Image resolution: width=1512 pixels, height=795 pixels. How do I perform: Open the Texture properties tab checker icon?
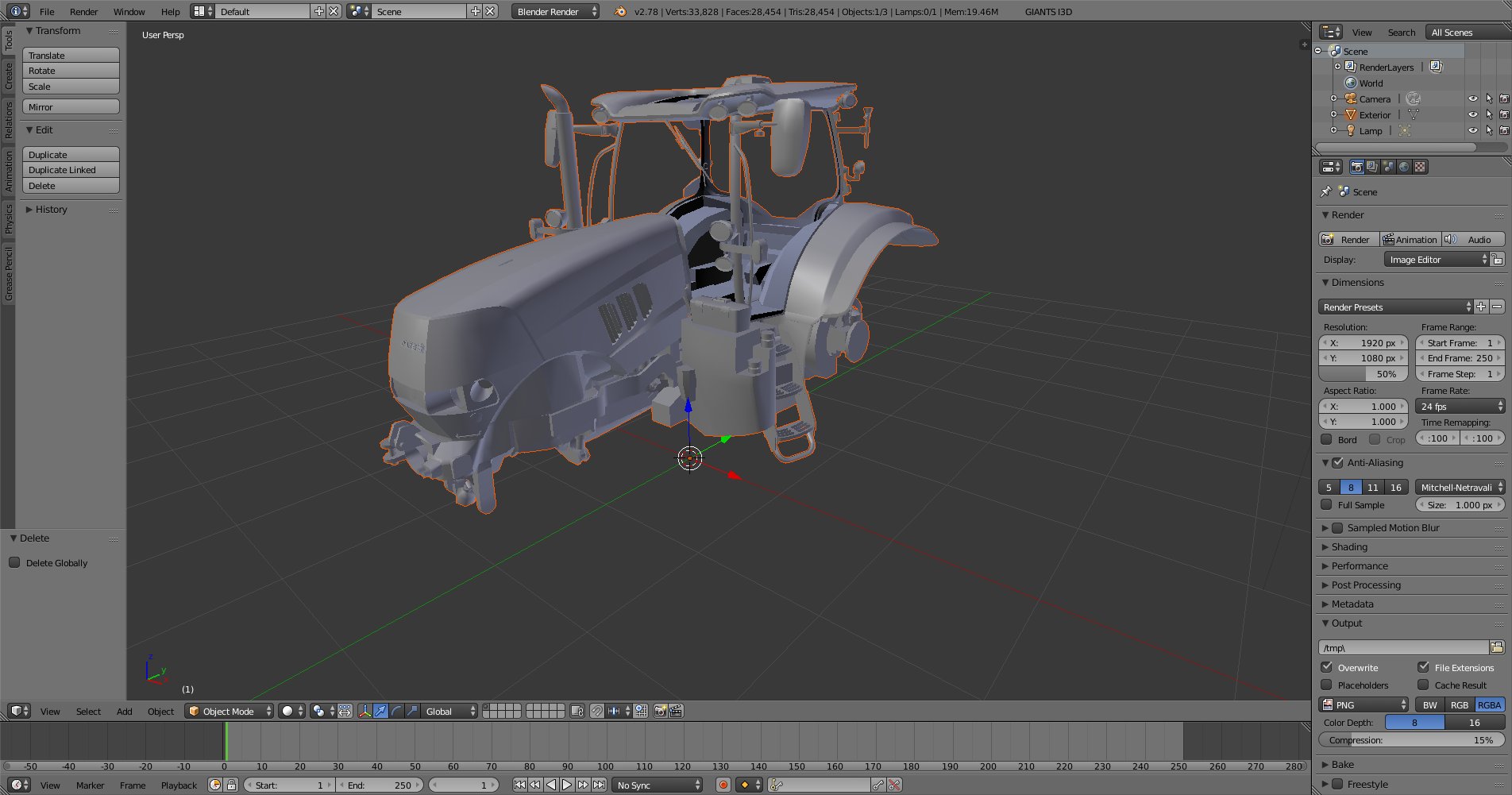tap(1420, 167)
